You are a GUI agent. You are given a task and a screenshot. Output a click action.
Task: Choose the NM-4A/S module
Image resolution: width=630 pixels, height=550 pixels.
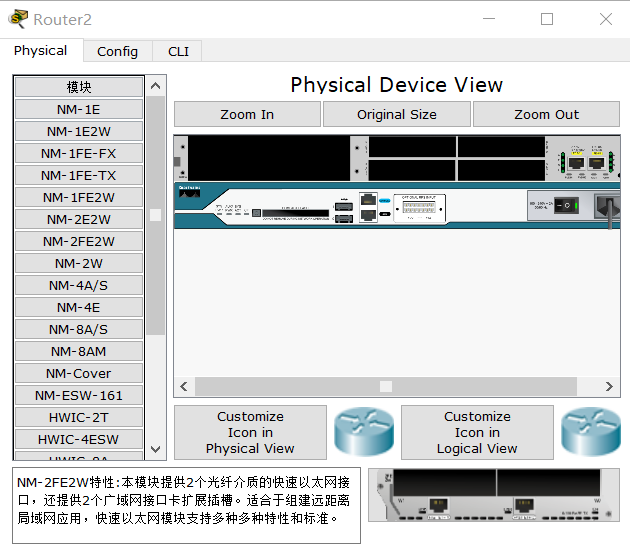pos(79,286)
